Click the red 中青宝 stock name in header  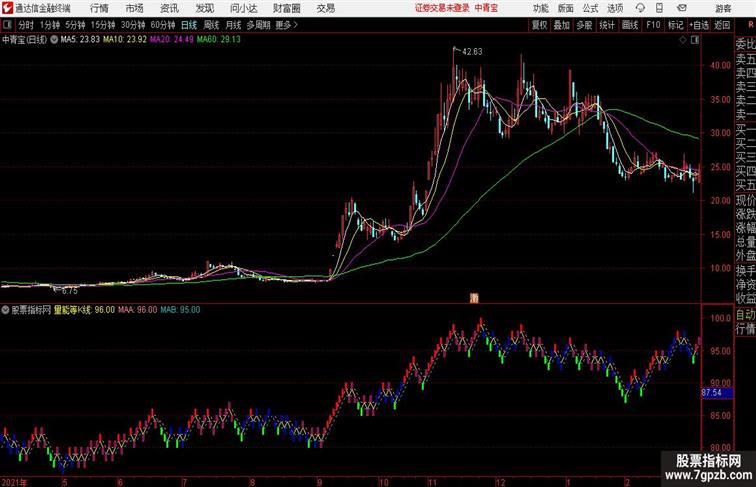click(486, 8)
